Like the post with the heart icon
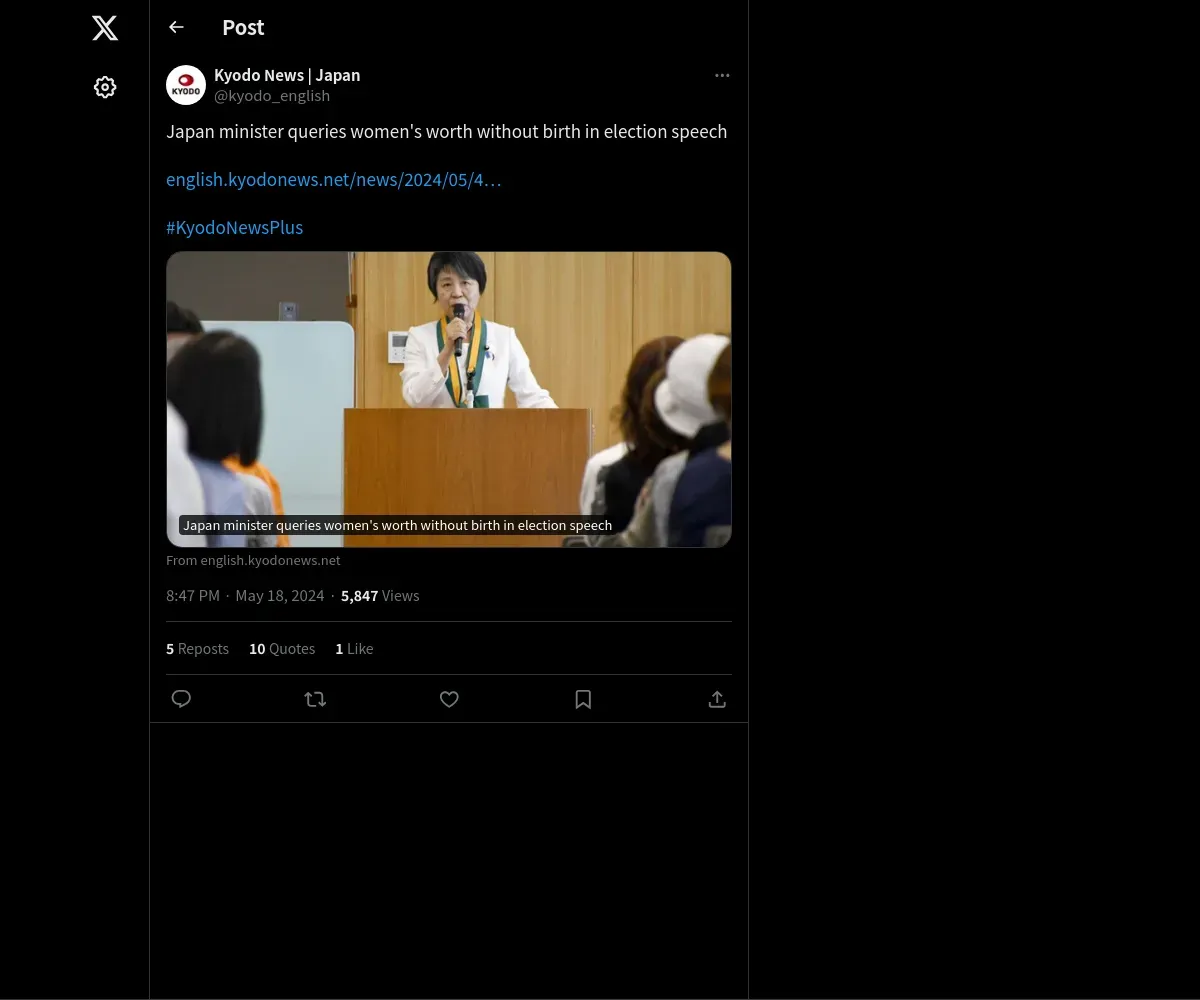 (x=449, y=699)
